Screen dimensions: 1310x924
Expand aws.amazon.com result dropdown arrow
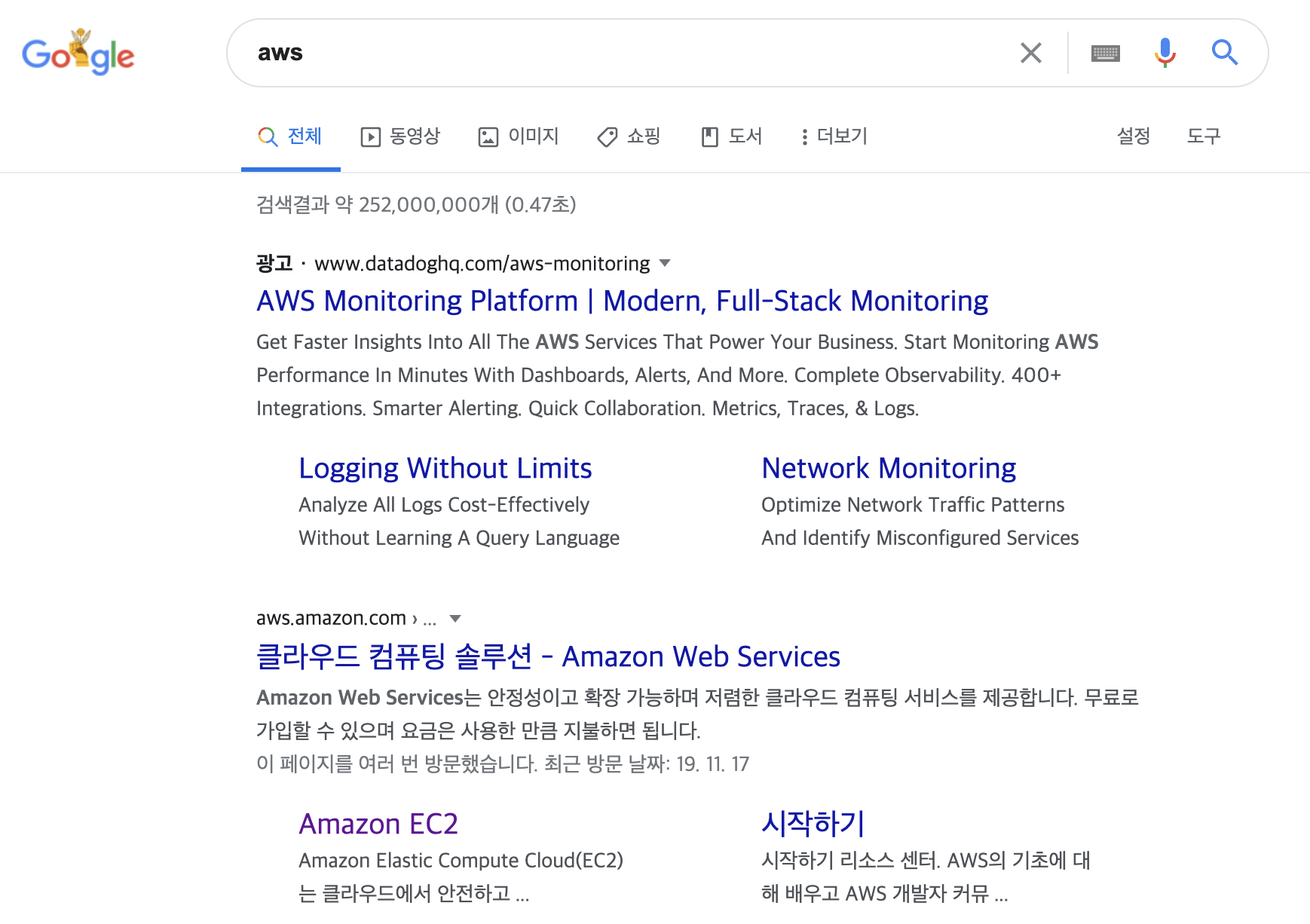click(x=455, y=619)
